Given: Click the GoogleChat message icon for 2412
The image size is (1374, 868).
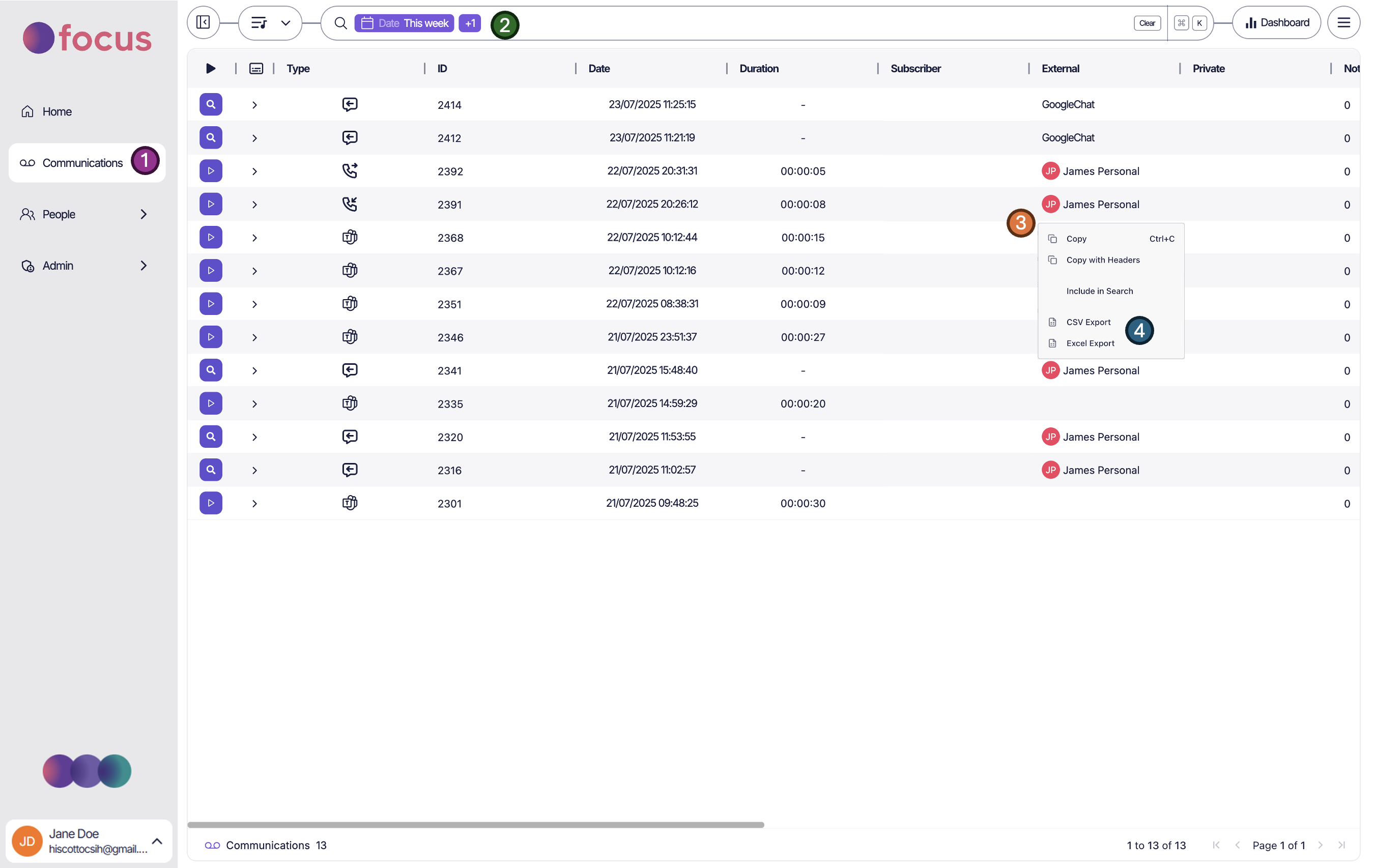Looking at the screenshot, I should pyautogui.click(x=350, y=137).
